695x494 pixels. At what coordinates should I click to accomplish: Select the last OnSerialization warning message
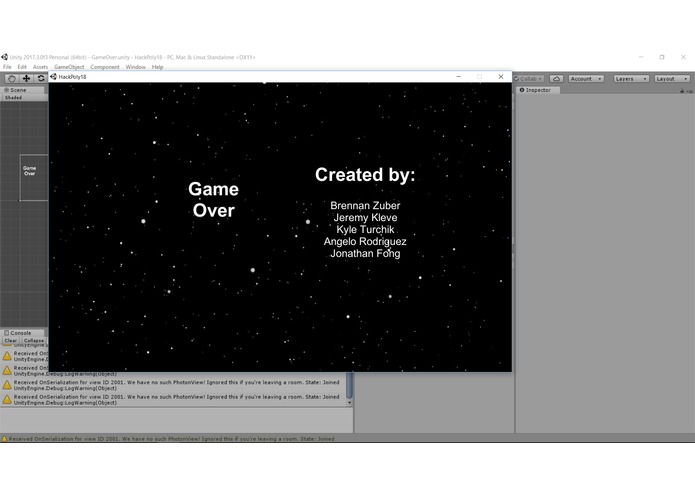(x=176, y=400)
